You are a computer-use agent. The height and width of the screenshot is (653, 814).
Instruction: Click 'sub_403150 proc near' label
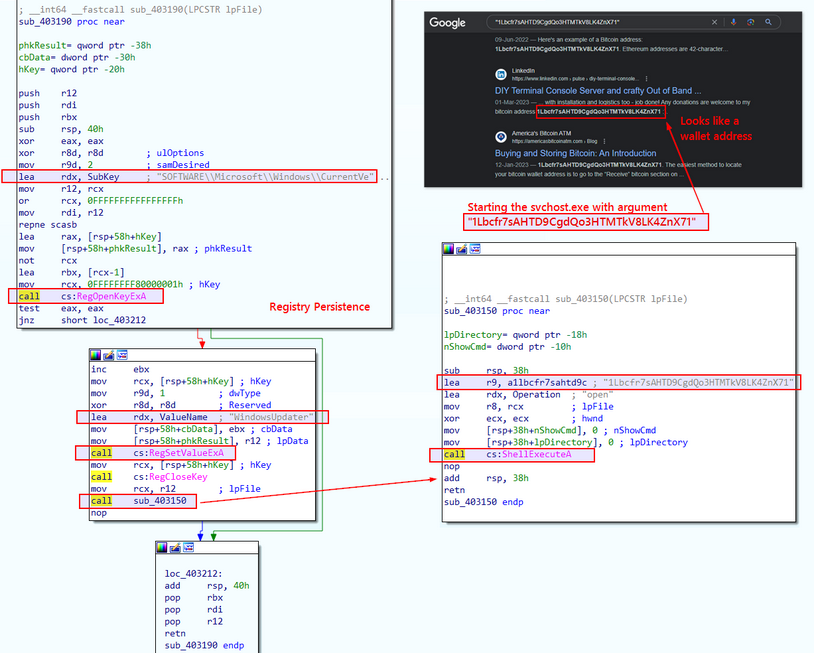pyautogui.click(x=497, y=311)
